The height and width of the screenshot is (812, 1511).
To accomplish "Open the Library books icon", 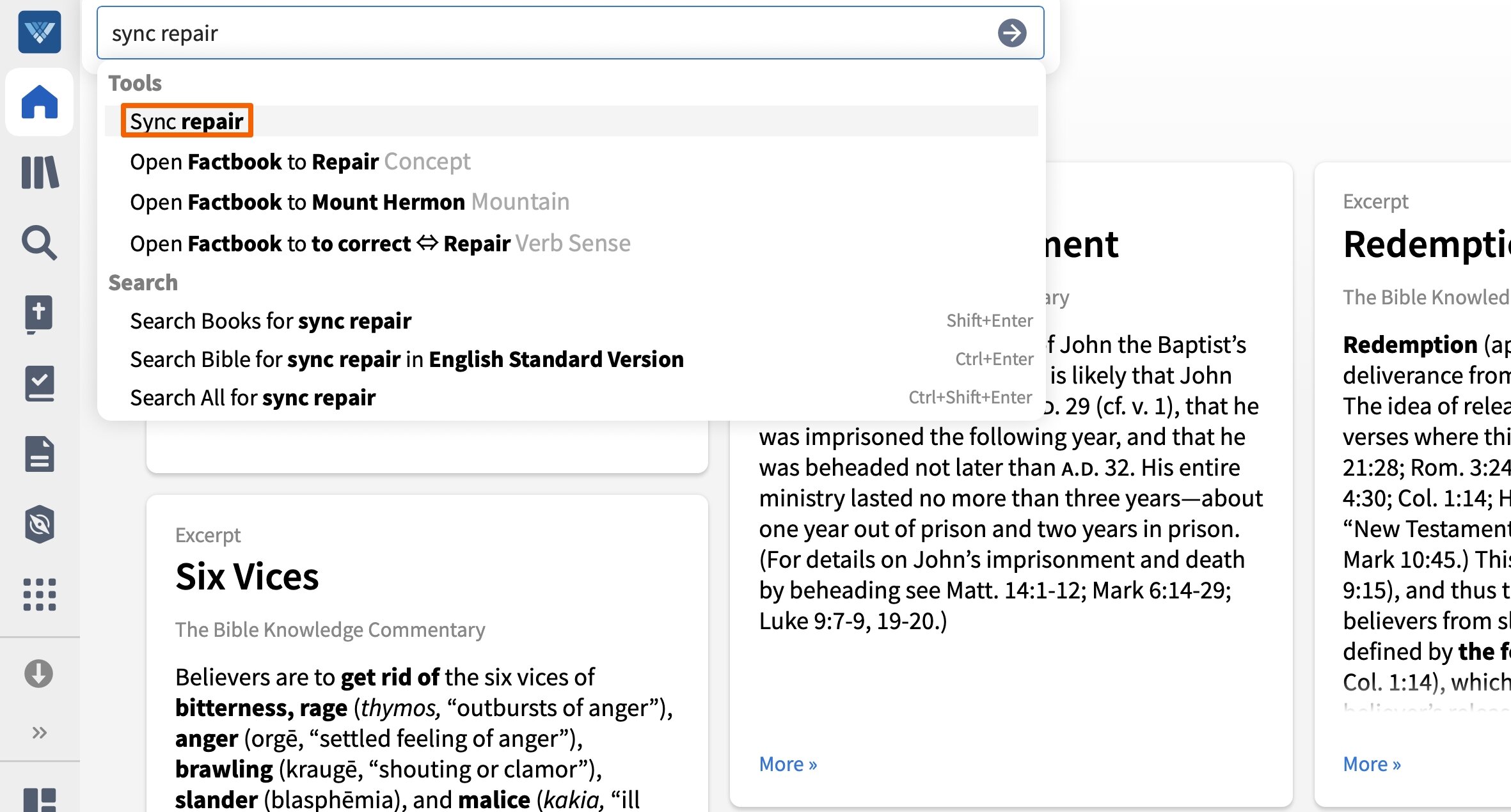I will pos(40,173).
